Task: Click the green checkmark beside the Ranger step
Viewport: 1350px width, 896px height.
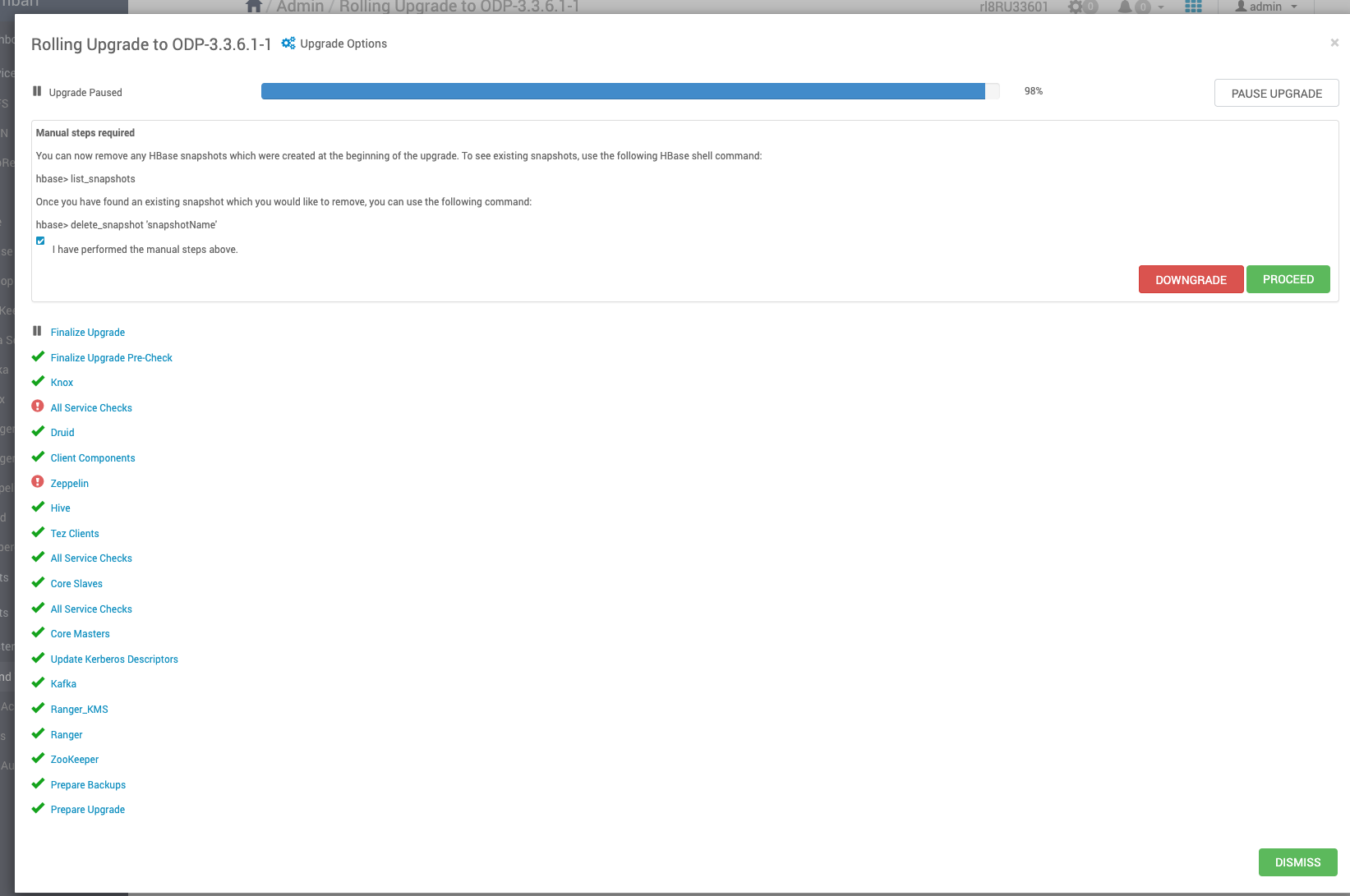Action: pyautogui.click(x=38, y=733)
